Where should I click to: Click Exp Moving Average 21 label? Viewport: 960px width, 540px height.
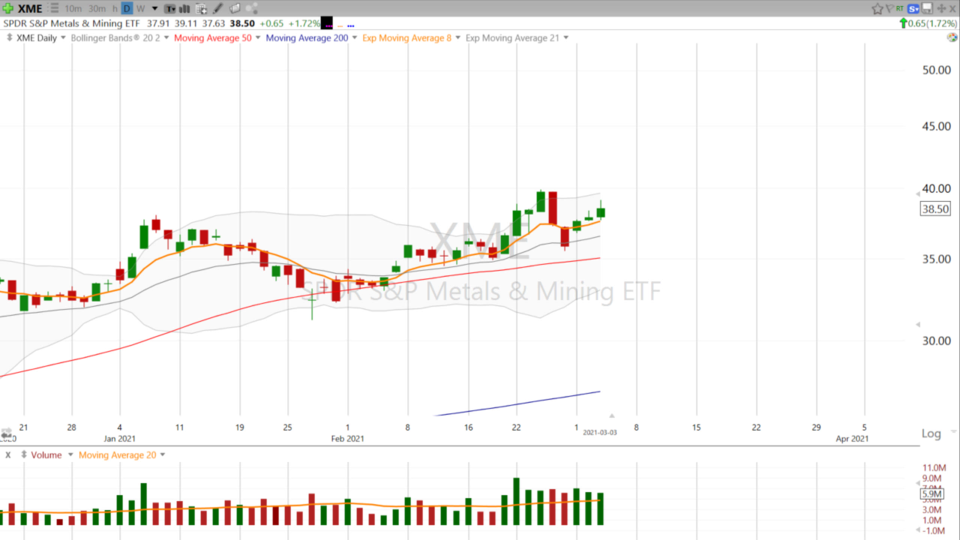[512, 38]
